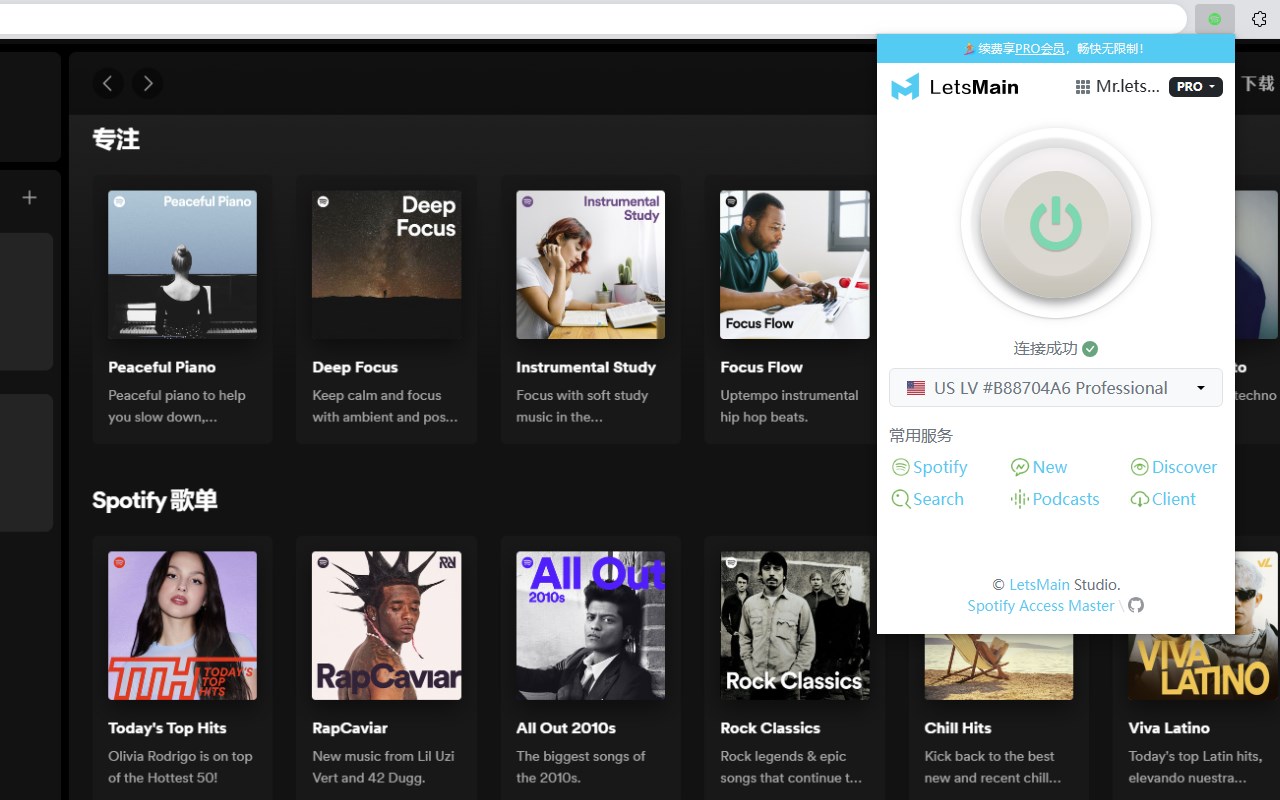1280x800 pixels.
Task: Click the Rock Classics title text
Action: point(770,728)
